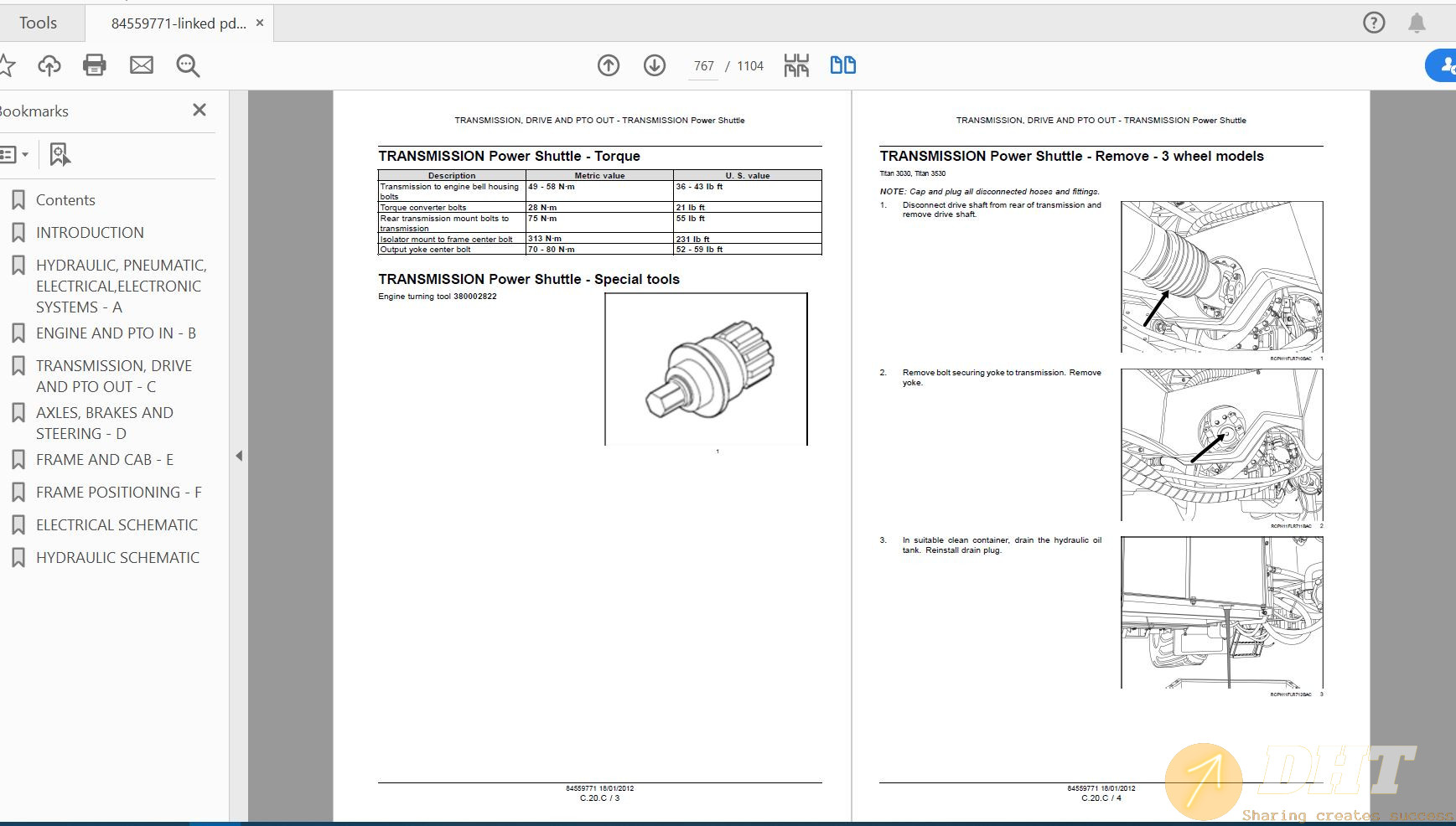
Task: Navigate down one page with the arrow
Action: 655,65
